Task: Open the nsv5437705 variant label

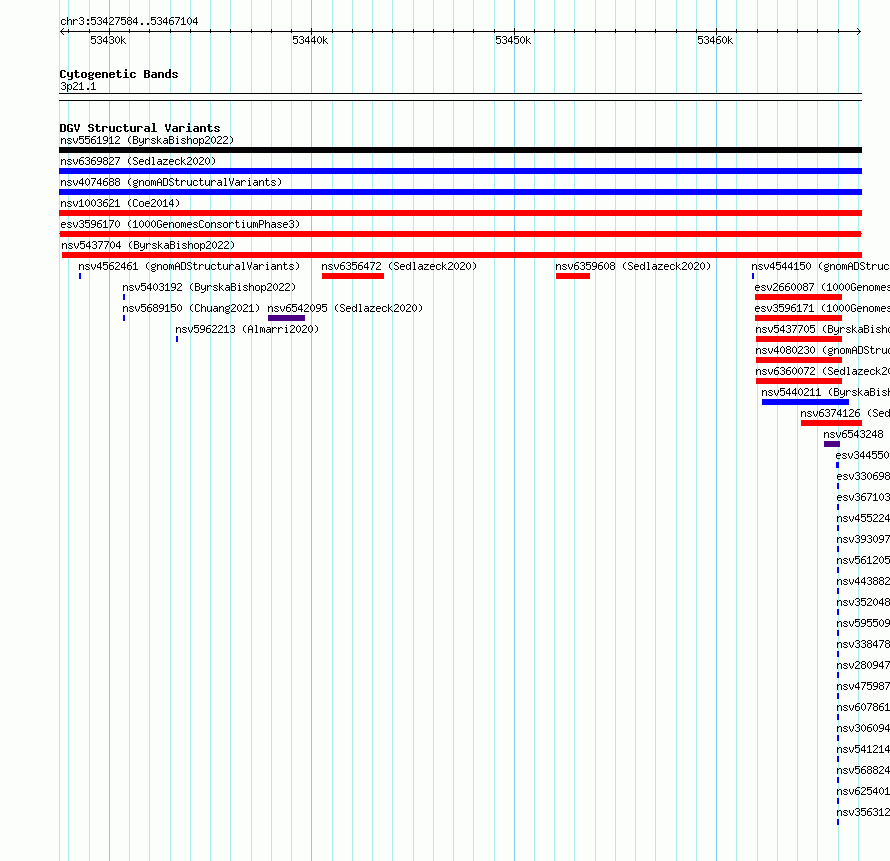Action: point(822,329)
